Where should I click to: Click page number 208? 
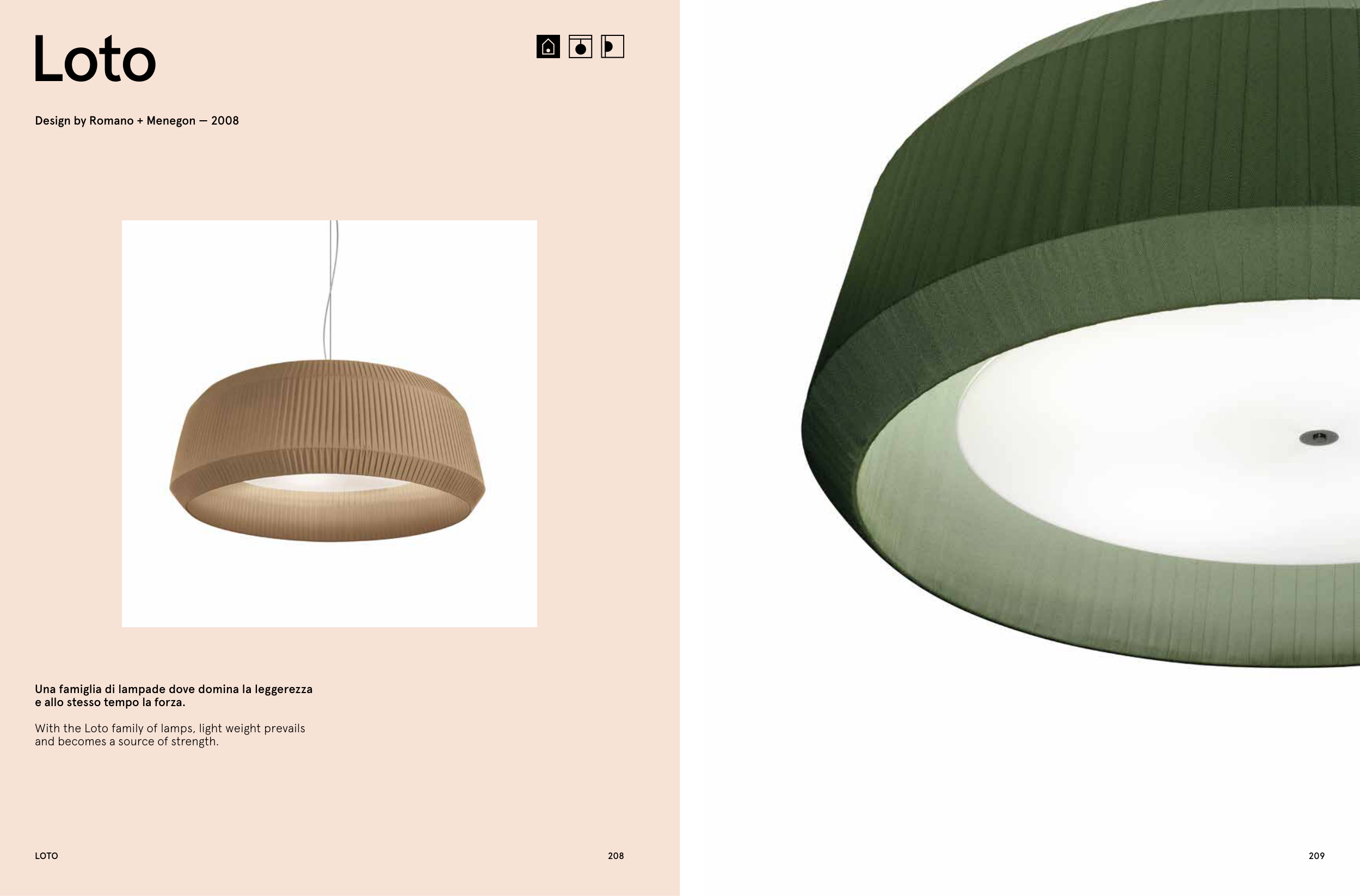(x=616, y=855)
